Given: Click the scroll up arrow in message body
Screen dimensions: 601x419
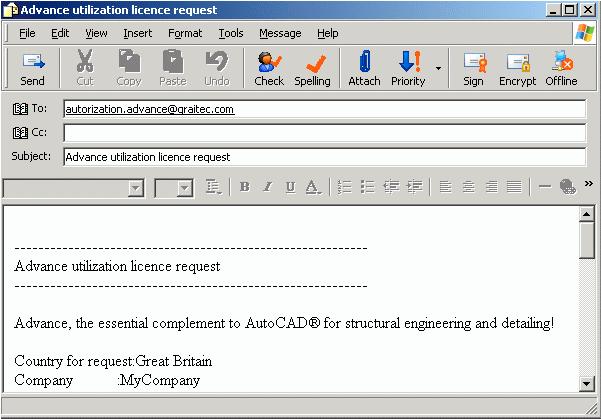Looking at the screenshot, I should [x=586, y=214].
